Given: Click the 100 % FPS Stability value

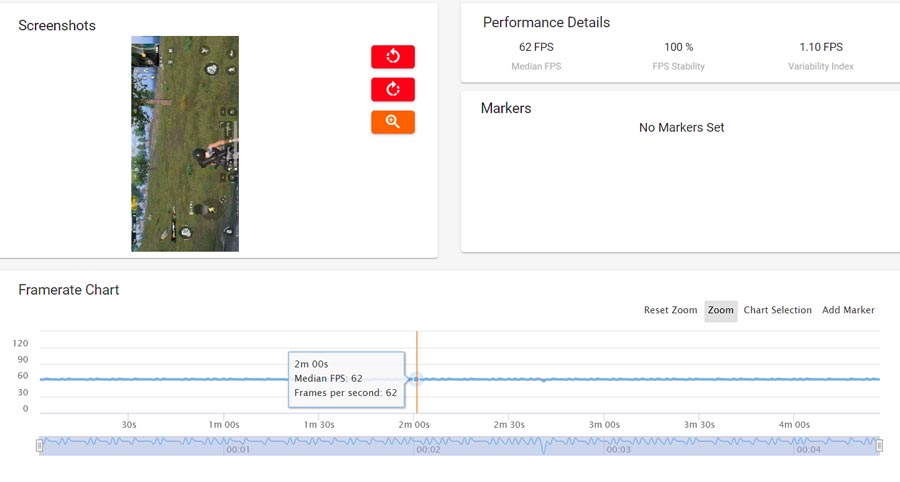Looking at the screenshot, I should [678, 47].
